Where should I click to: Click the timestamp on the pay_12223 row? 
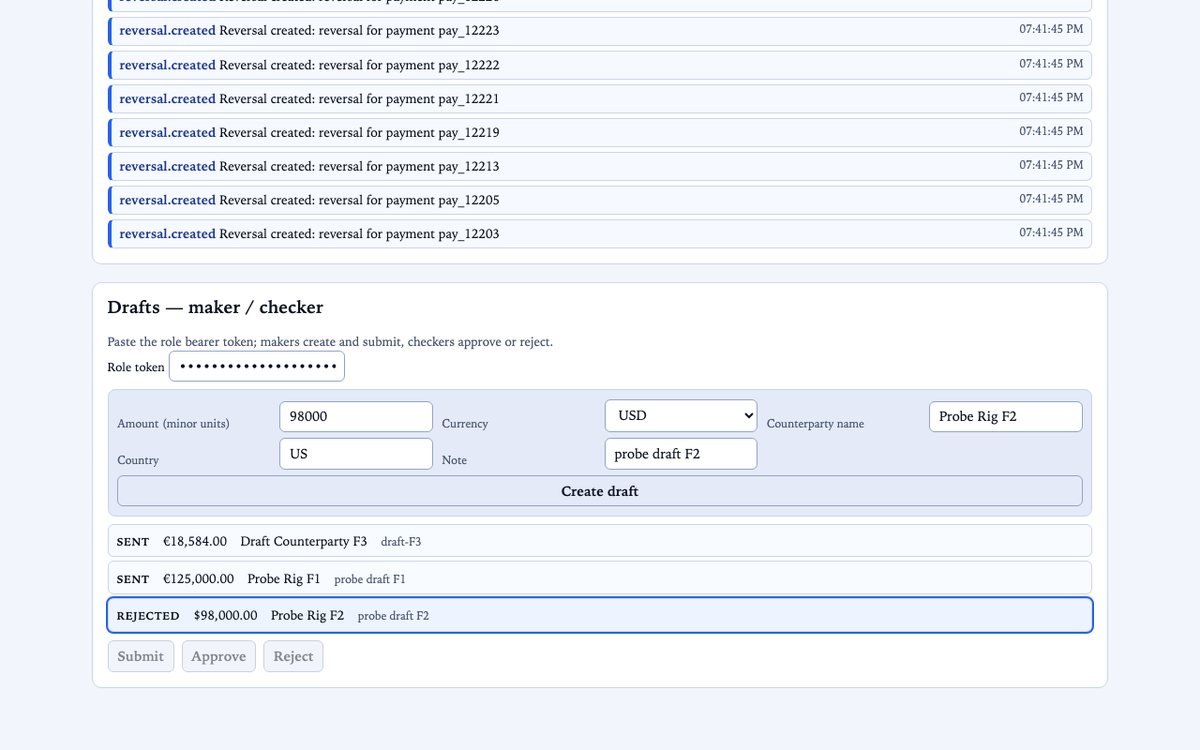[1051, 29]
